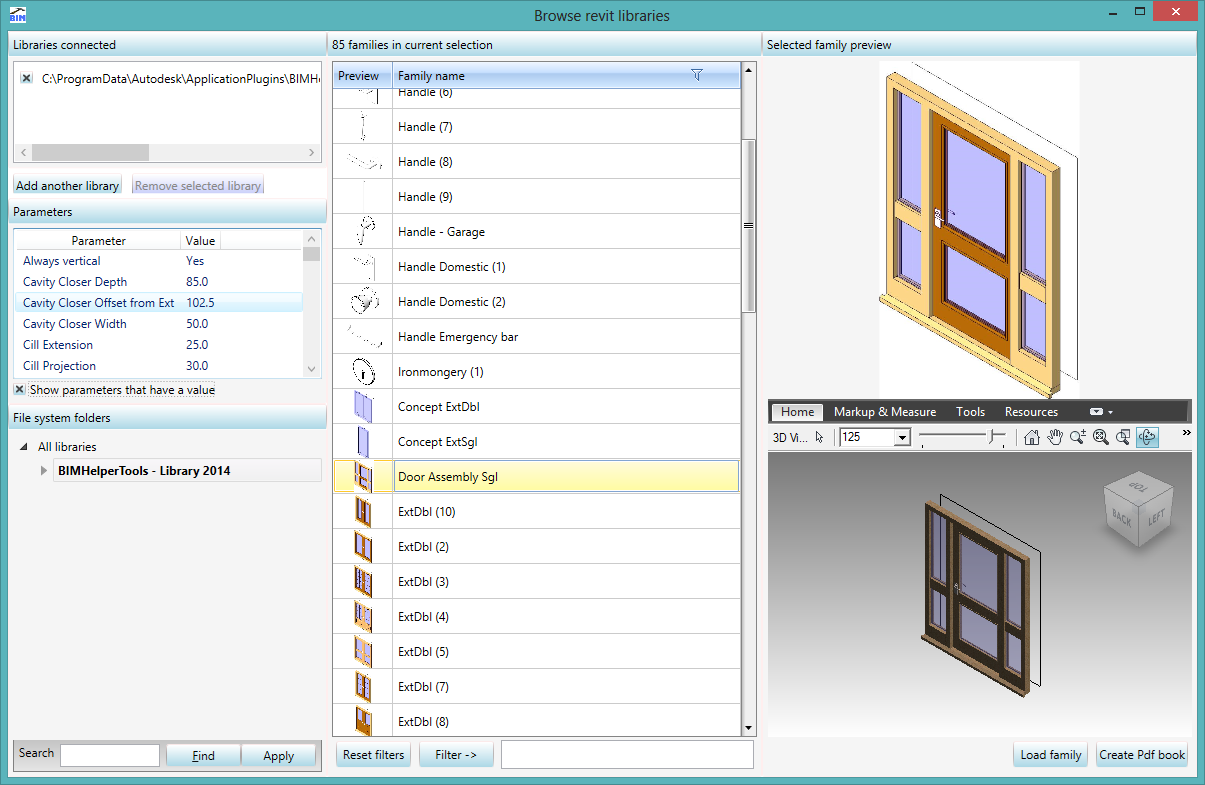
Task: Toggle Show parameters that have a value
Action: tap(19, 389)
